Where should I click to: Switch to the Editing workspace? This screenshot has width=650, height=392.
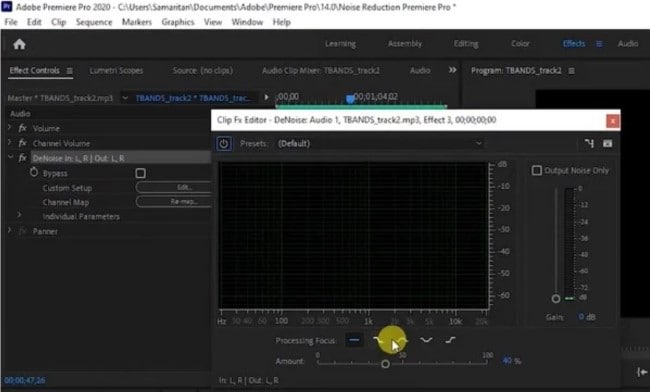tap(466, 44)
